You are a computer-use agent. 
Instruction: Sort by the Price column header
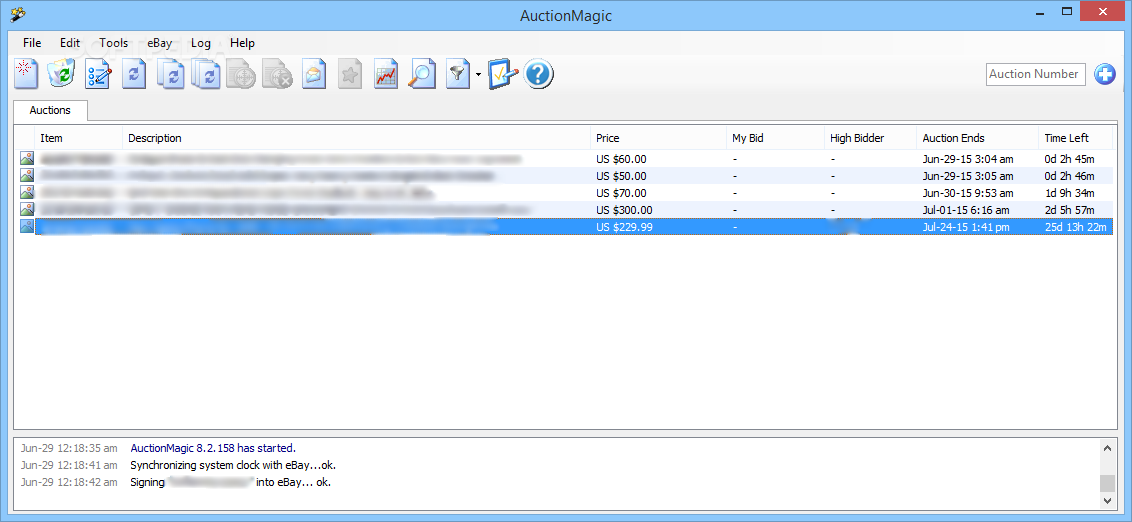pyautogui.click(x=658, y=138)
